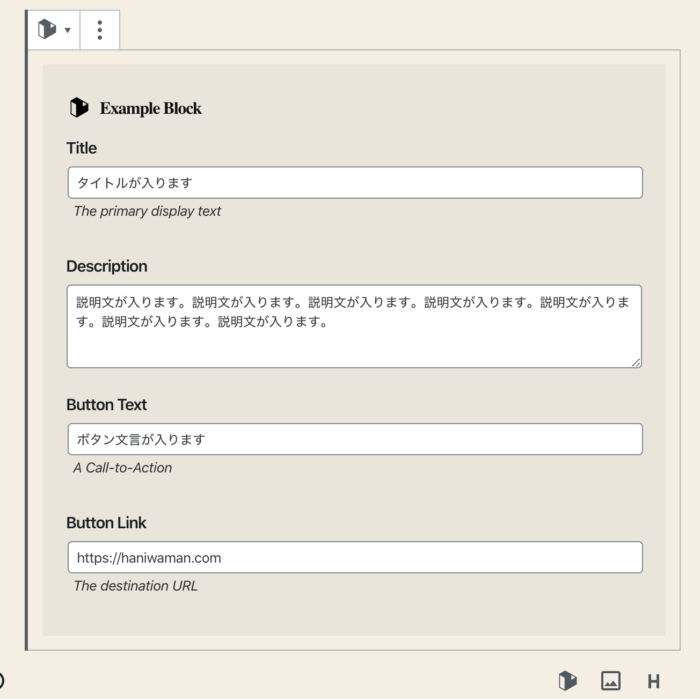Click the Button Link label

[106, 523]
